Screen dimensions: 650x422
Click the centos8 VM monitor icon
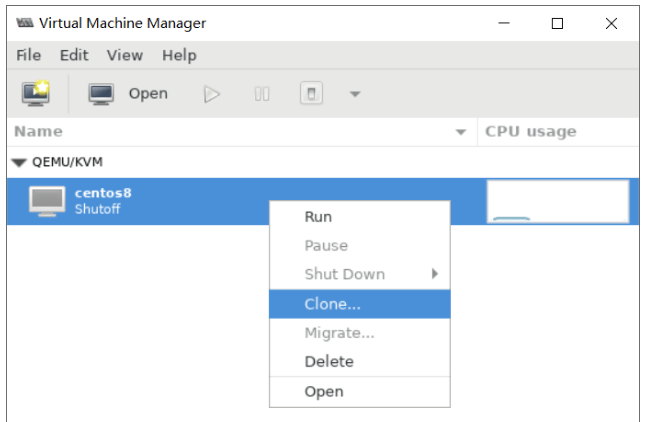47,201
